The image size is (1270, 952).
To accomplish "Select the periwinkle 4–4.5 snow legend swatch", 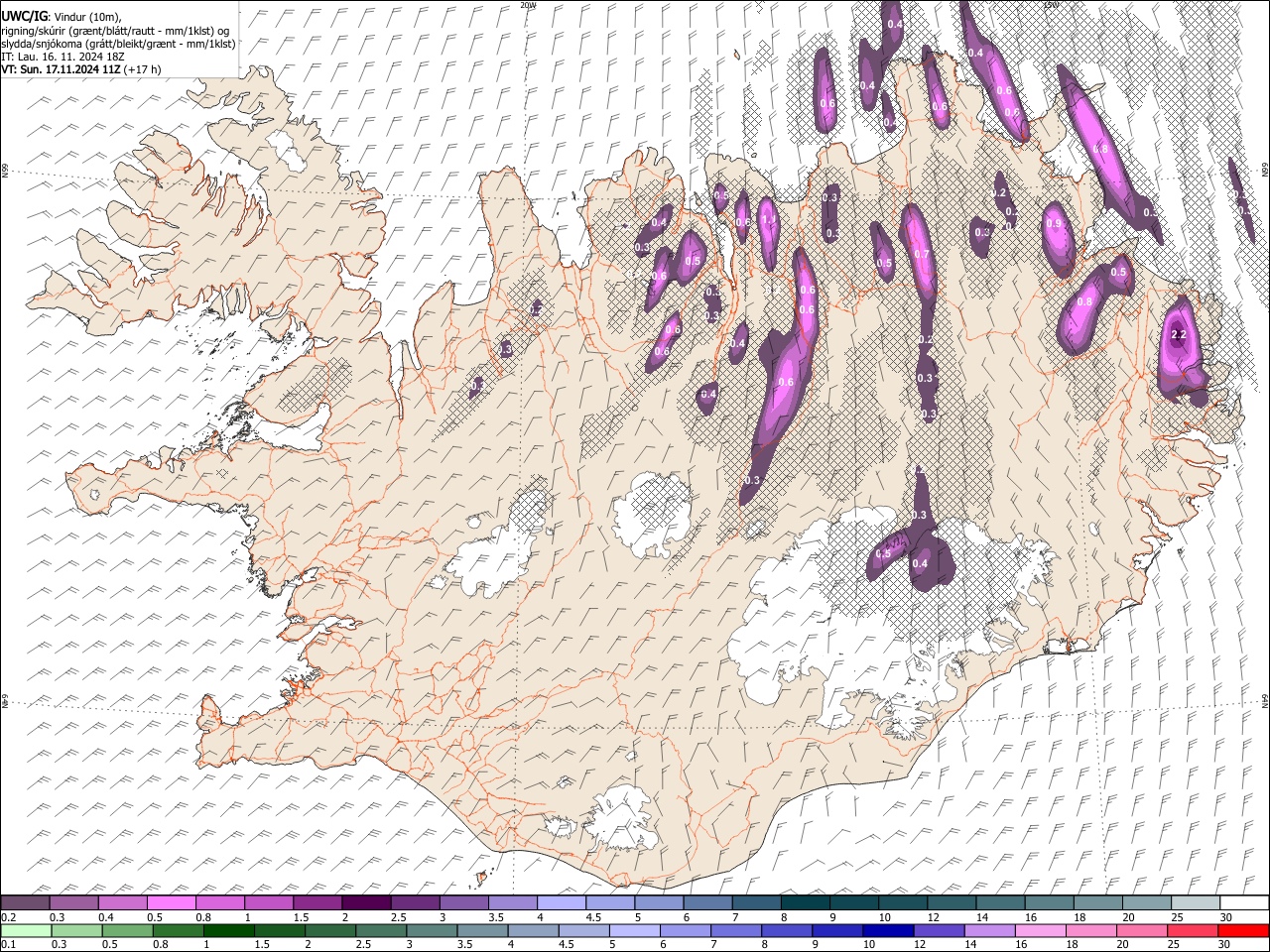I will 562,903.
